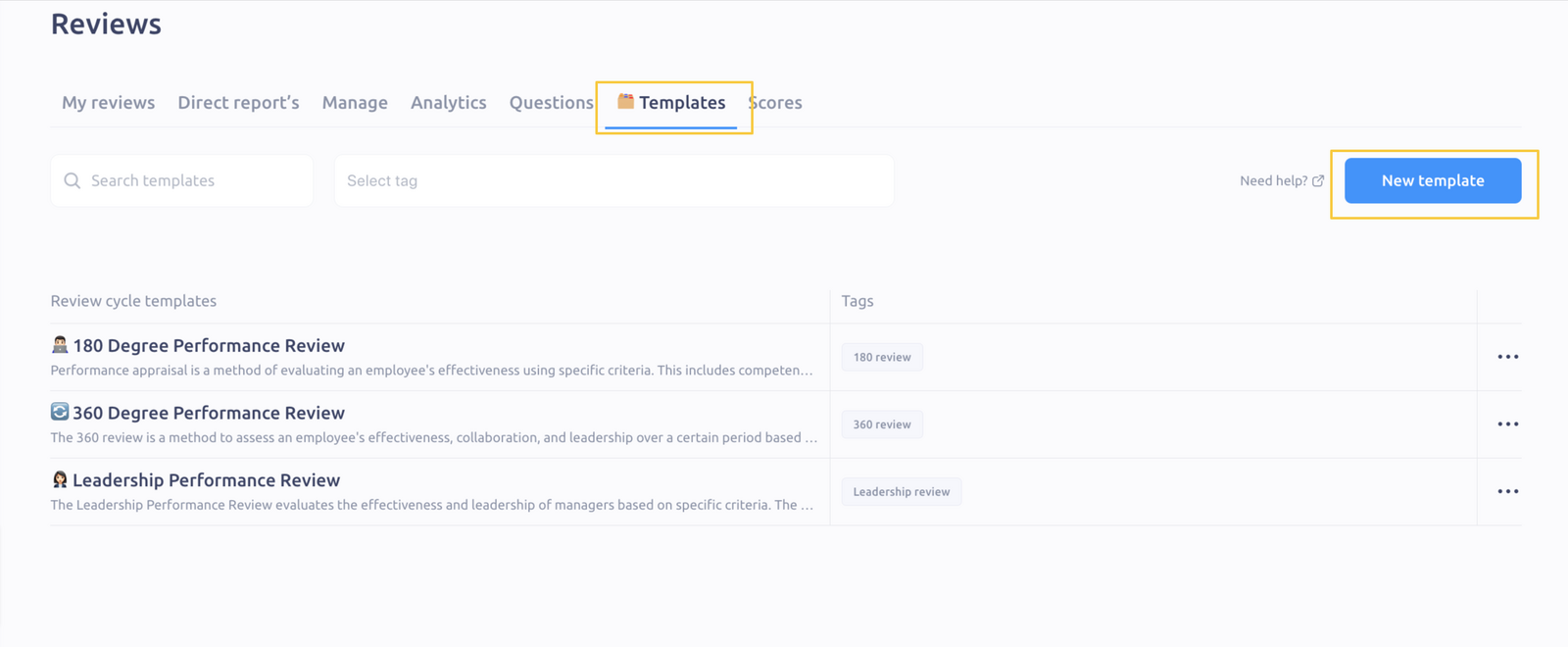Image resolution: width=1568 pixels, height=647 pixels.
Task: Click the folder icon on Templates tab
Action: pyautogui.click(x=625, y=101)
